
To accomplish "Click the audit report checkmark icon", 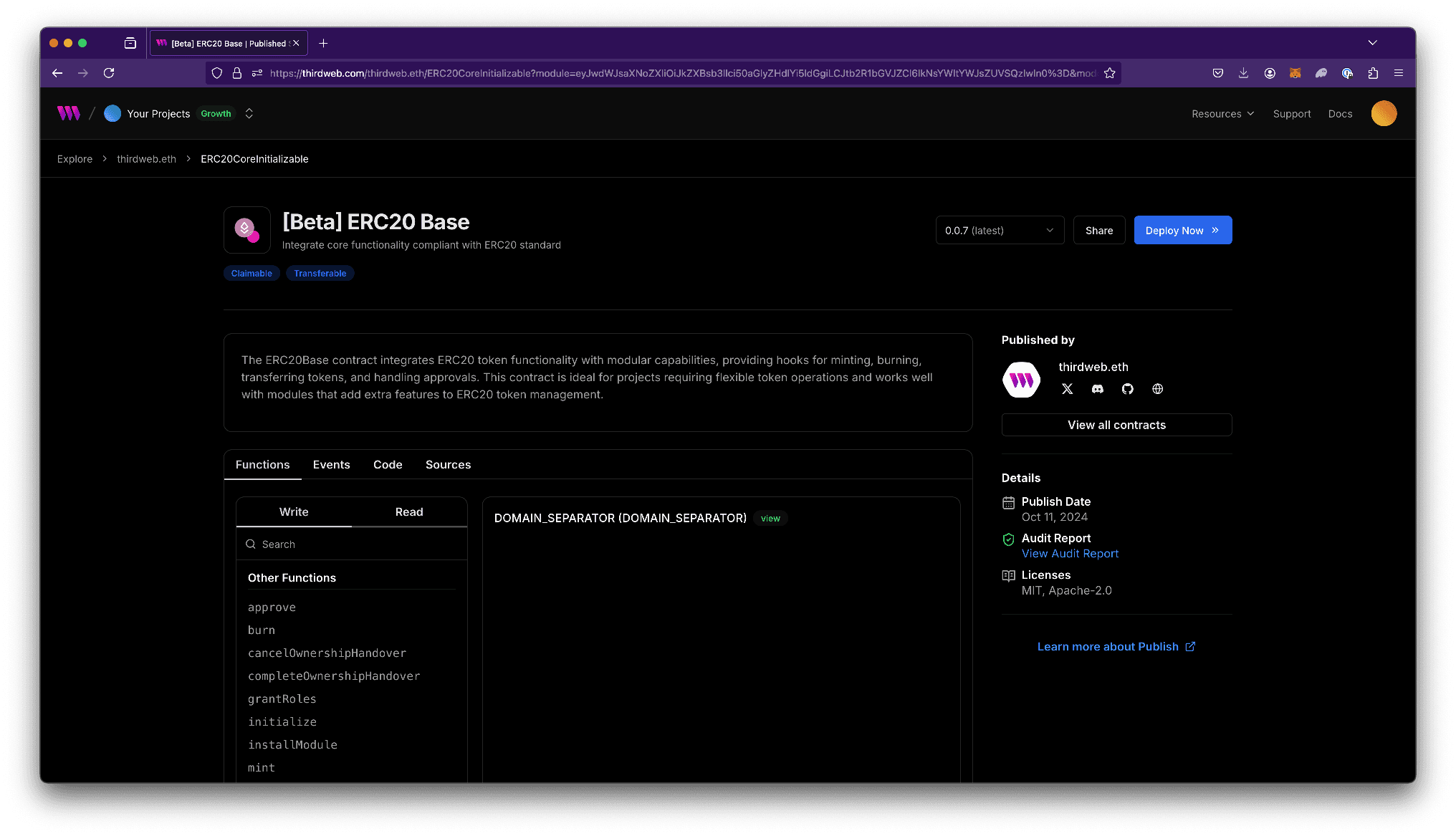I will point(1008,539).
